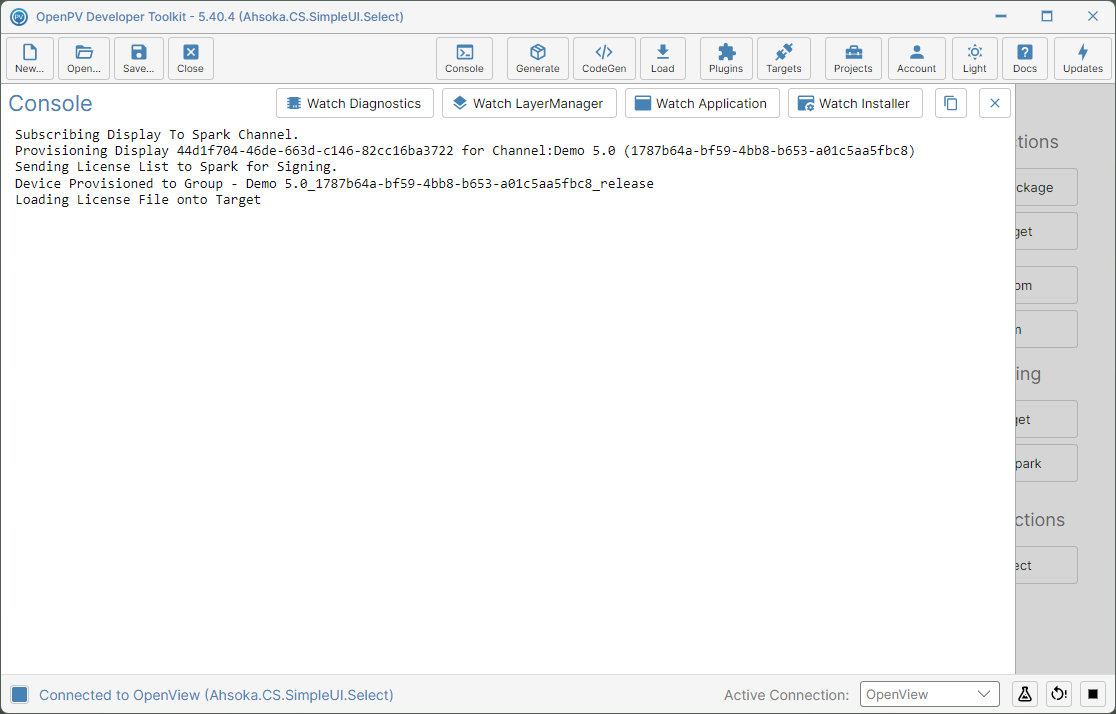Click the "Provisioning Display" log line
Screen dimensions: 1116x714
(465, 151)
